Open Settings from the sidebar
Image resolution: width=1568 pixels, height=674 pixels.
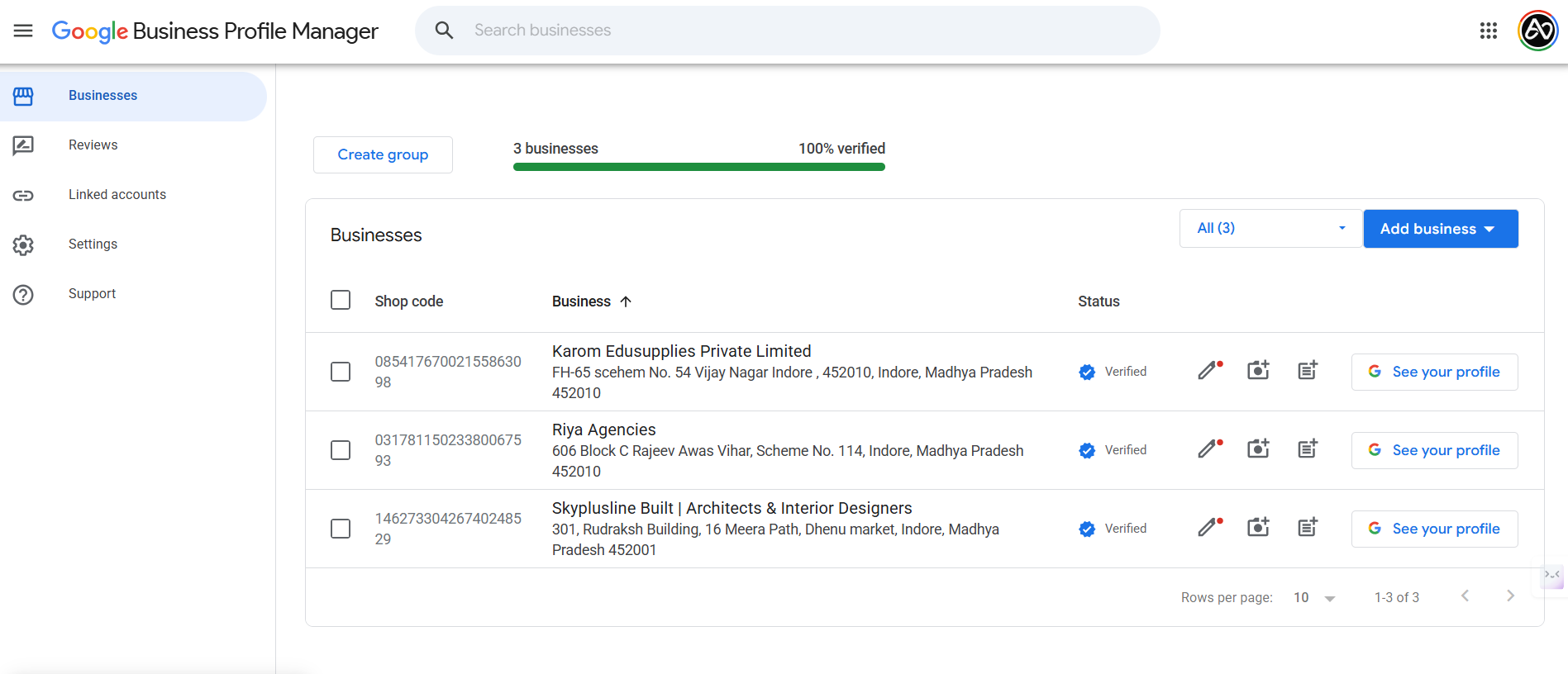point(133,244)
